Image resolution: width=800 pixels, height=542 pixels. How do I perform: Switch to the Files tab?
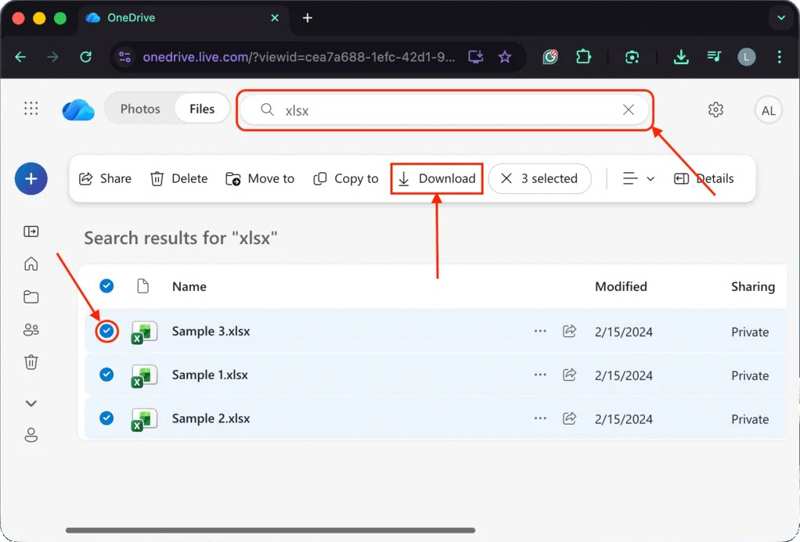202,109
